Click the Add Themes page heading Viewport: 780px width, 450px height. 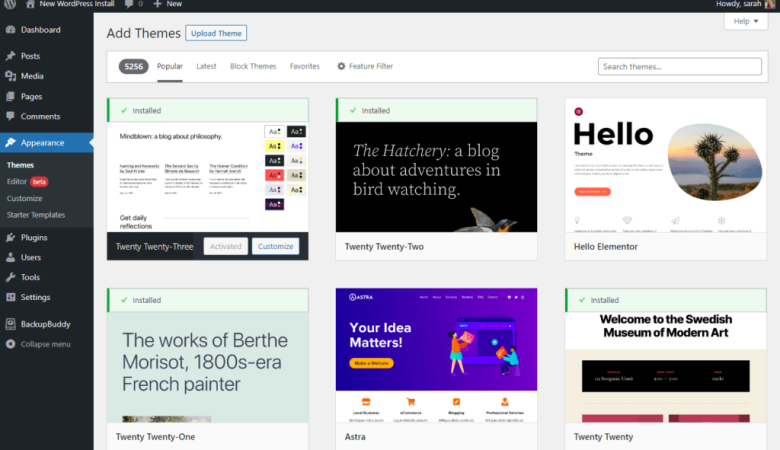(143, 33)
